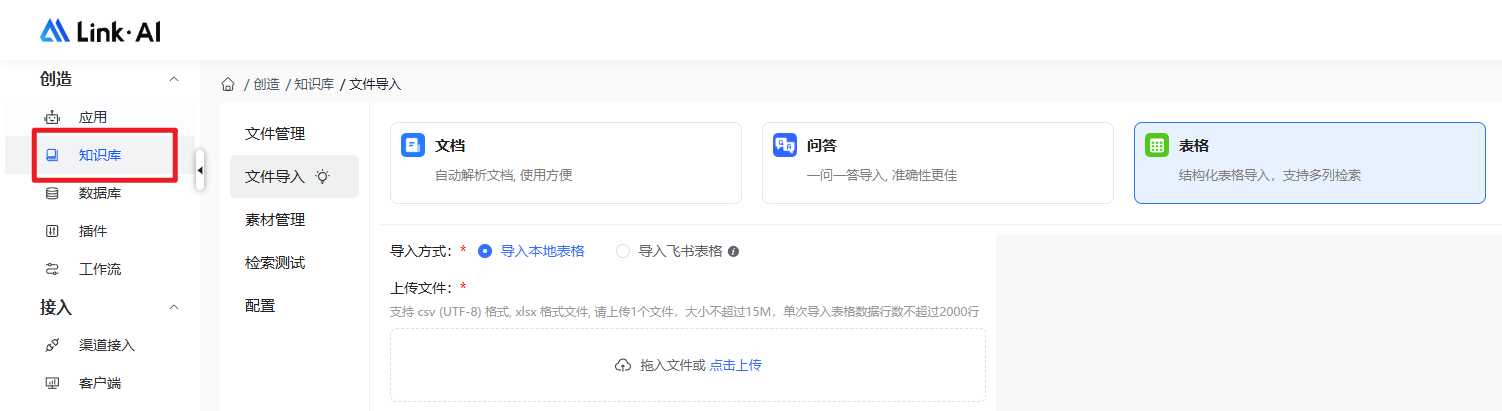Image resolution: width=1502 pixels, height=411 pixels.
Task: Collapse the sidebar with arrow handle
Action: [200, 171]
